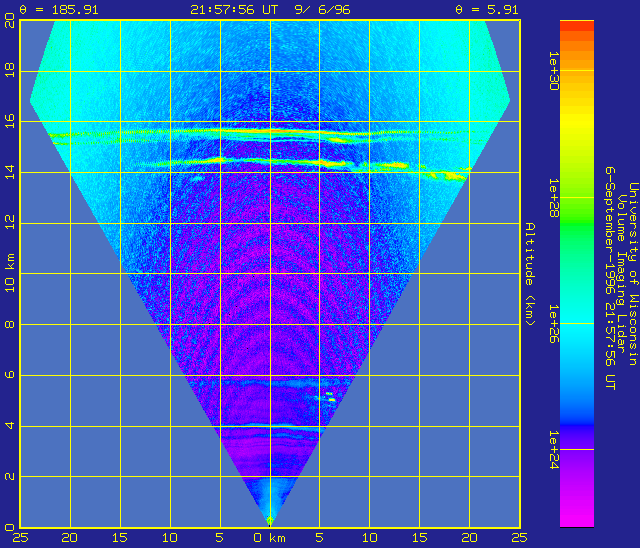Click the "6-September-1996 21:57:56 UT" caption
The width and height of the screenshot is (640, 548).
[610, 278]
